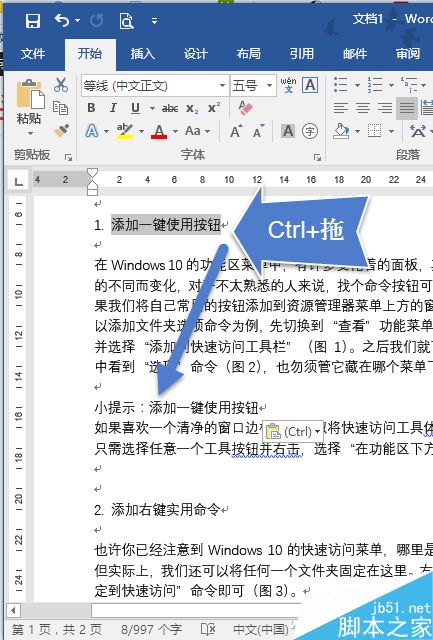
Task: Apply a bulleted list
Action: (x=341, y=85)
